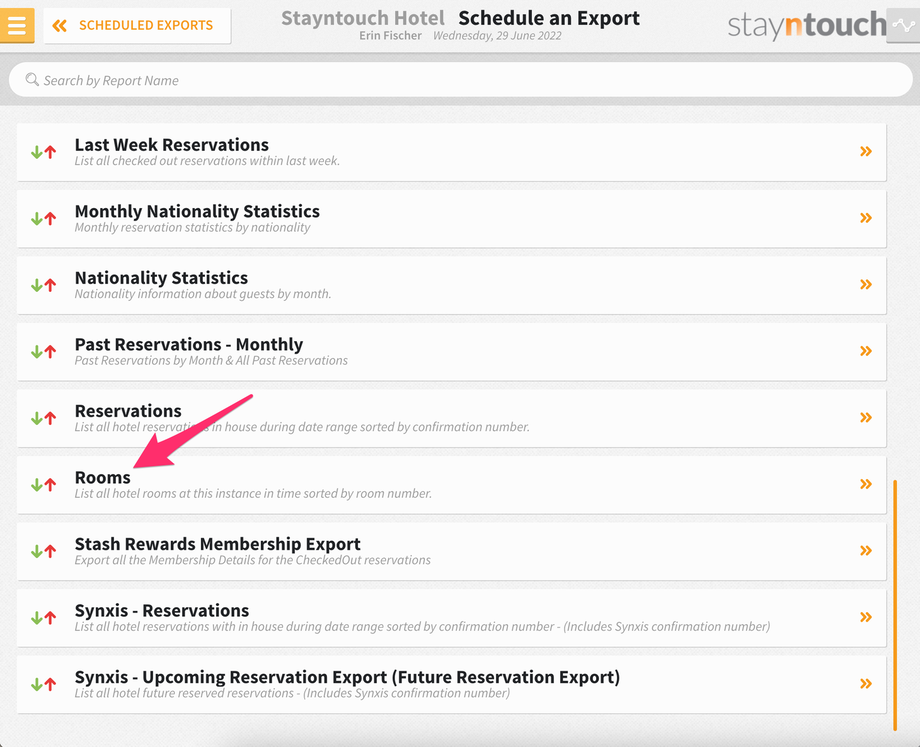This screenshot has height=747, width=920.
Task: Click description 'List all hotel rooms at this instance'
Action: [x=253, y=494]
